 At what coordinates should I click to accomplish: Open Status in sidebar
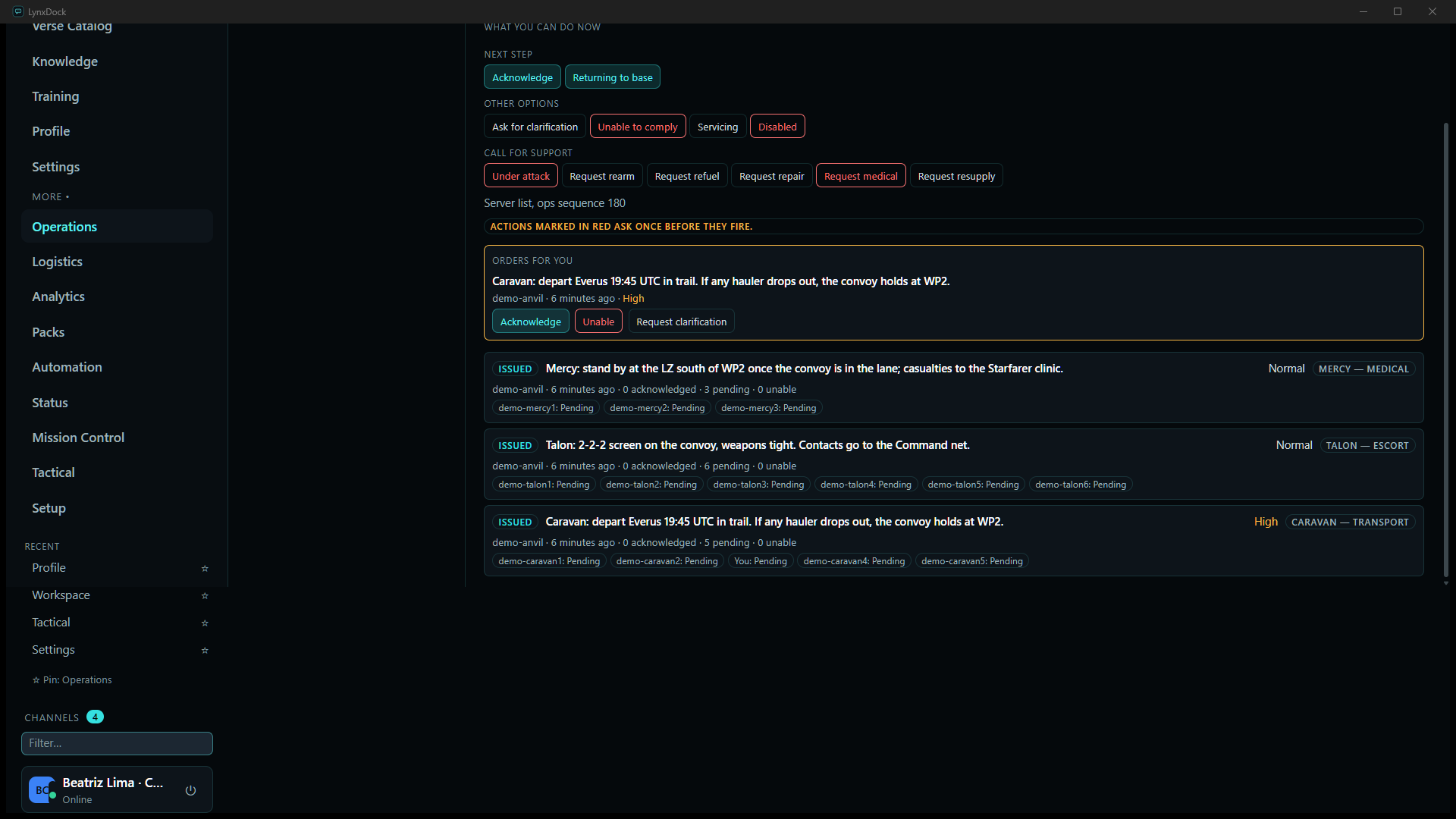(x=117, y=403)
